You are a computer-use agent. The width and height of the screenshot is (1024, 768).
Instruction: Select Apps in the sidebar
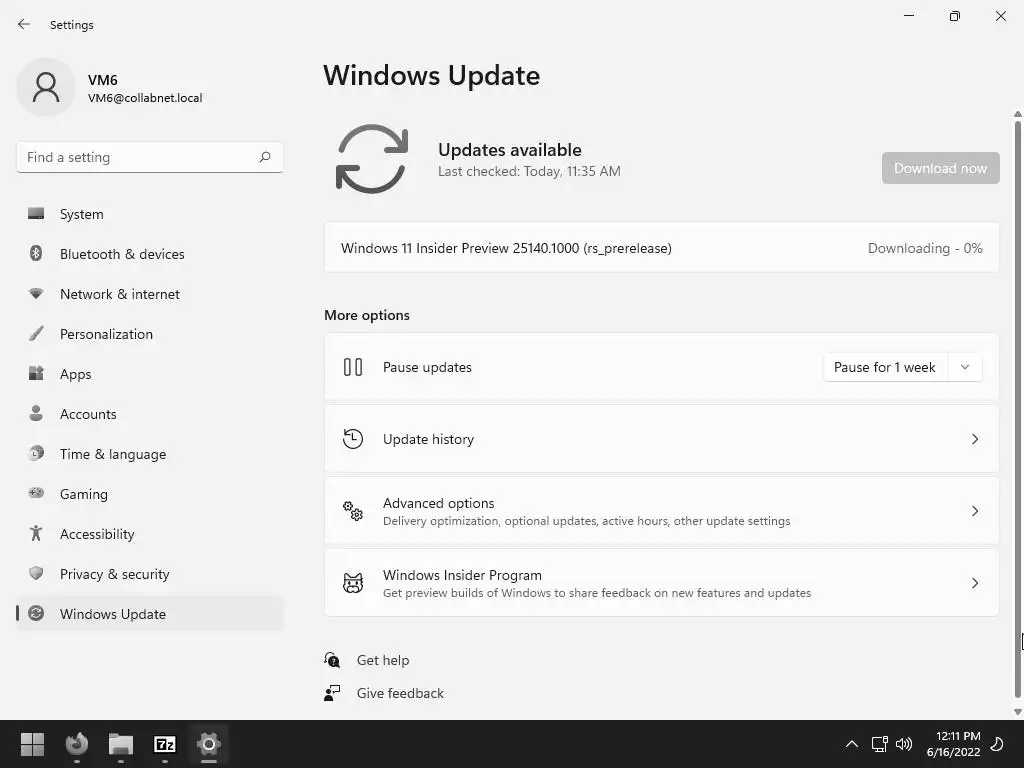point(150,373)
